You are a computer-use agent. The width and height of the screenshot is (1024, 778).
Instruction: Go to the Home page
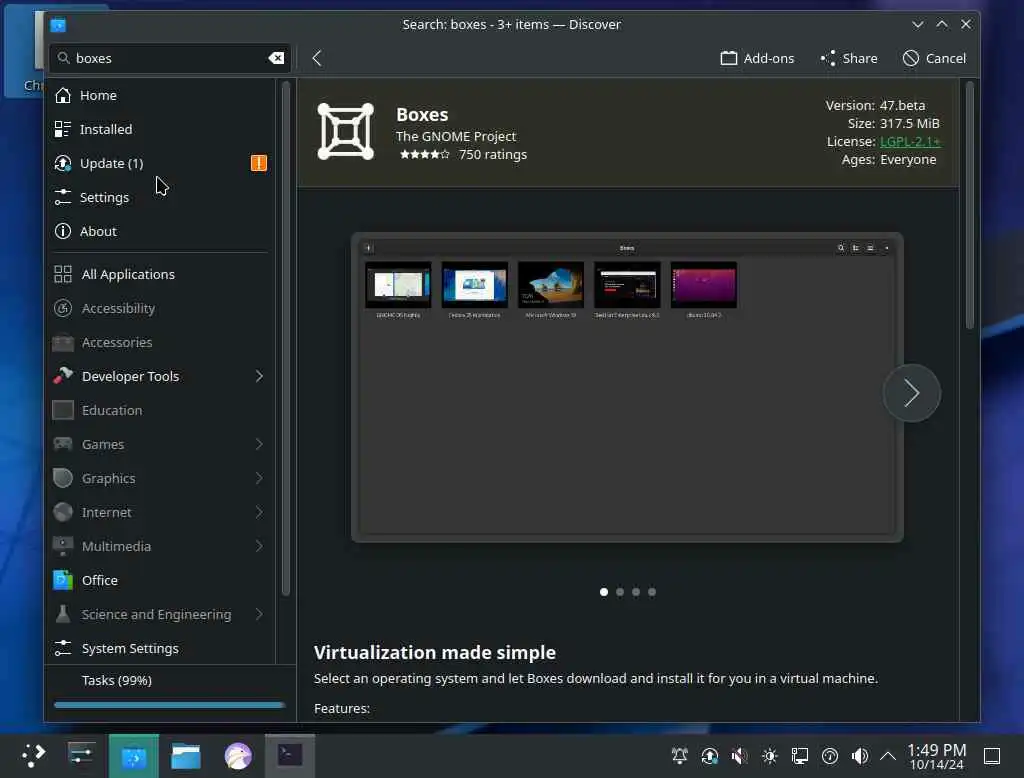(161, 95)
